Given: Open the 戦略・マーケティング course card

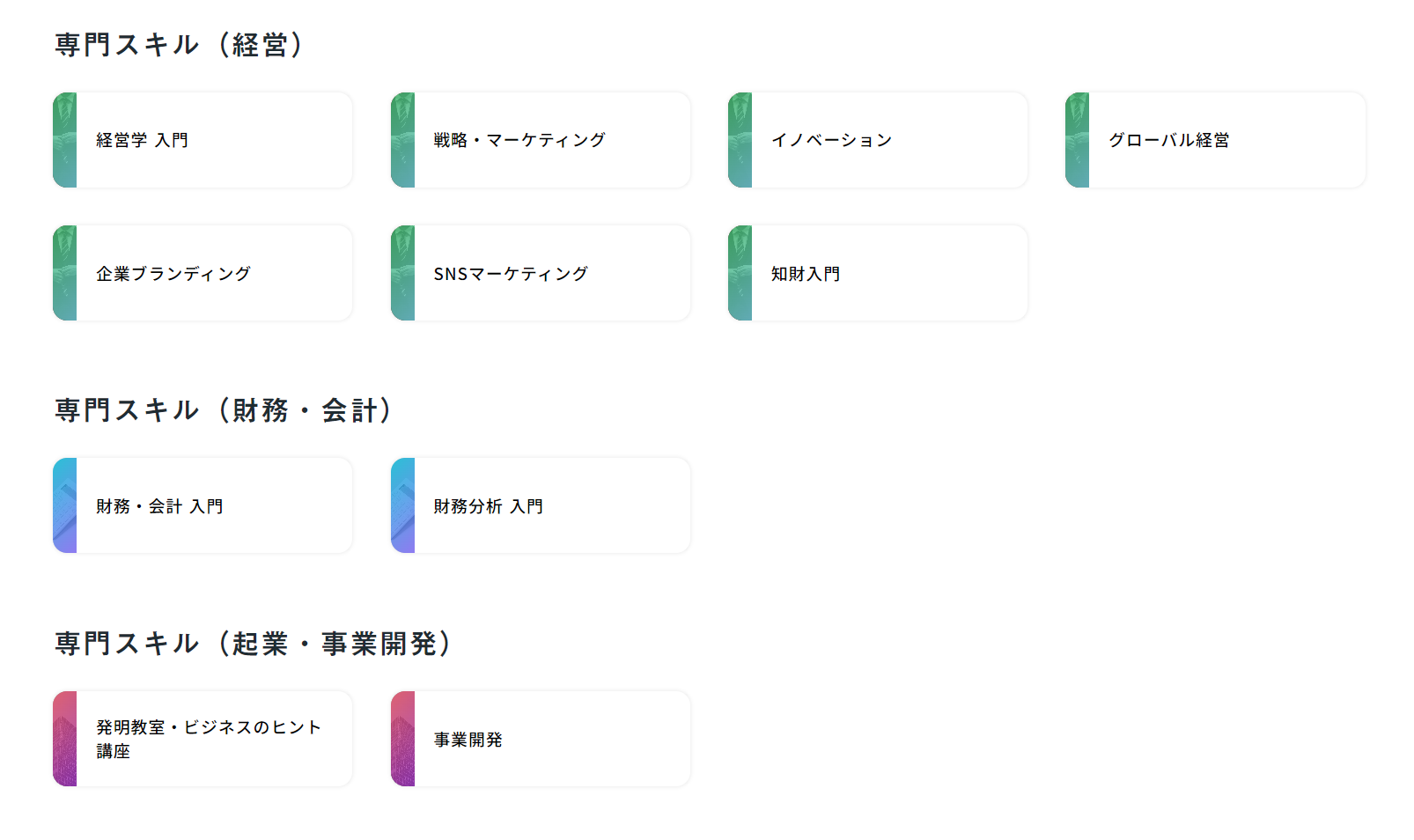Looking at the screenshot, I should pyautogui.click(x=541, y=140).
